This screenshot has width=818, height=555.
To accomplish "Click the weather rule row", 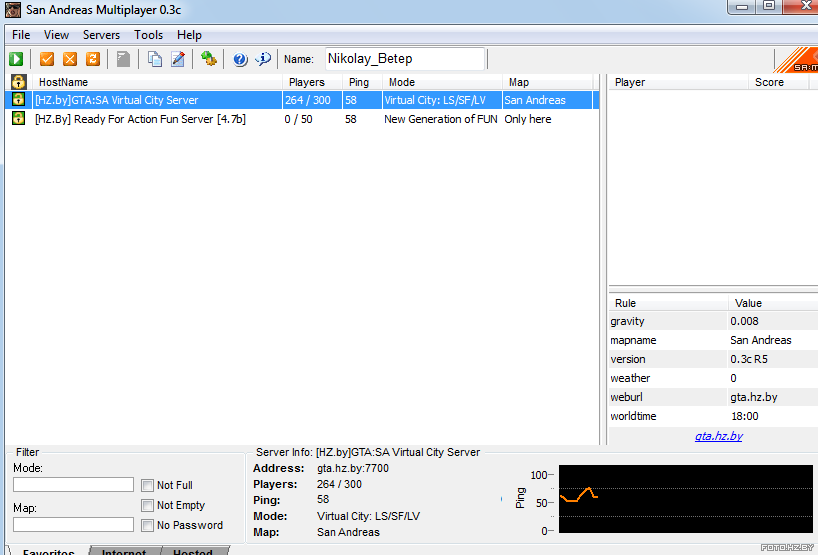I will [713, 378].
